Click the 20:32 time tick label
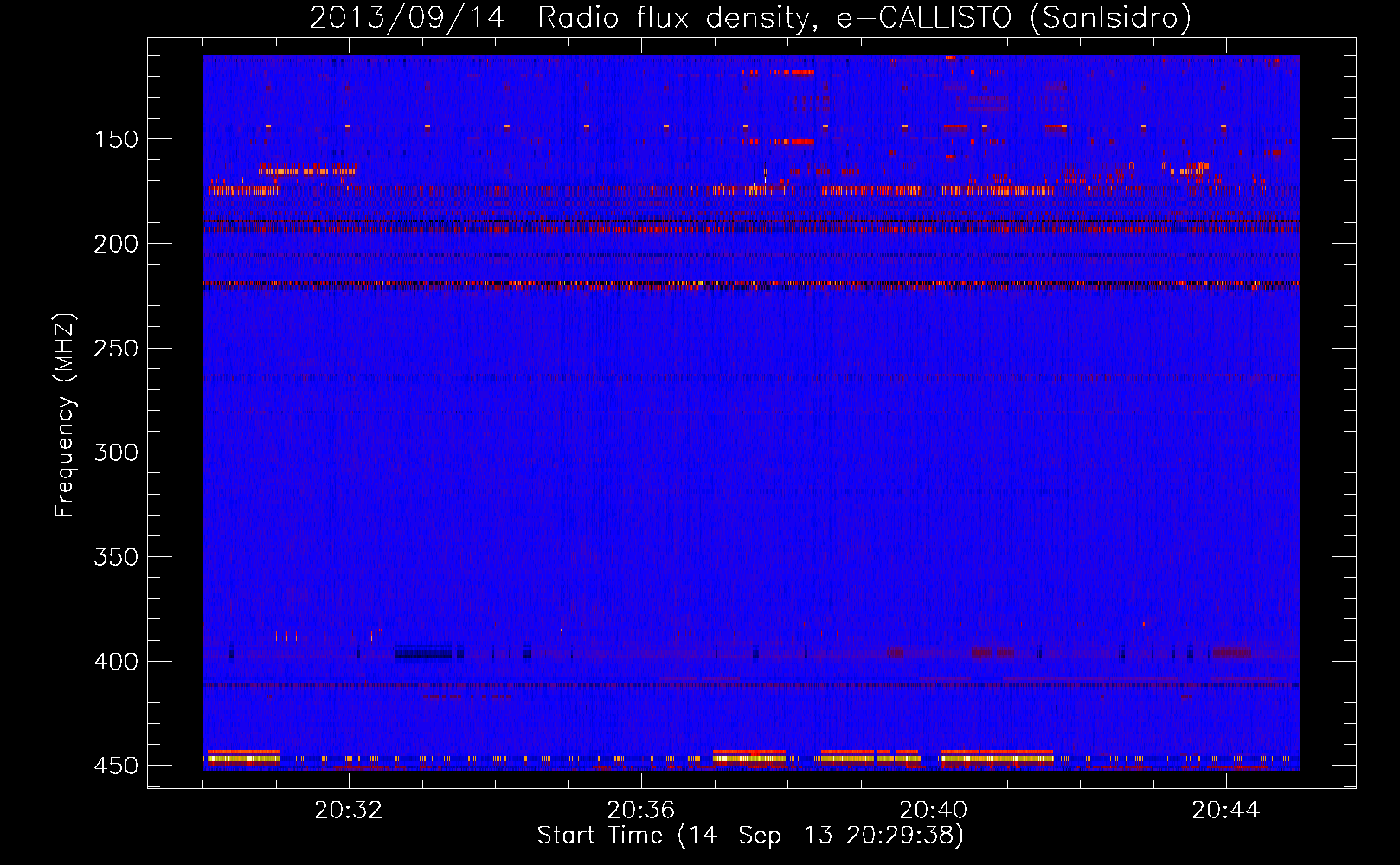This screenshot has width=1400, height=865. pos(349,811)
